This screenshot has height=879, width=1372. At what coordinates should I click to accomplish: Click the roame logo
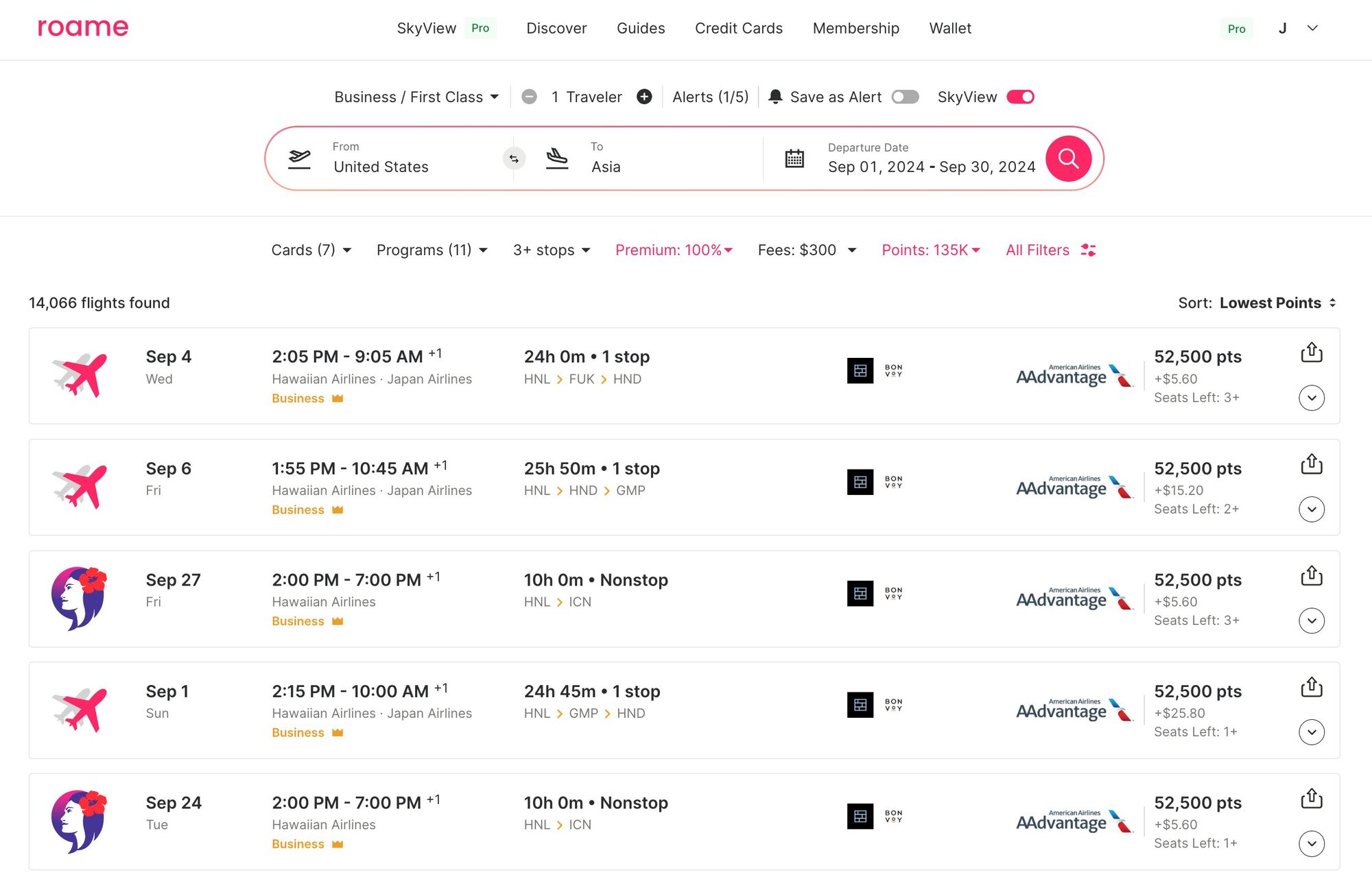(x=82, y=27)
